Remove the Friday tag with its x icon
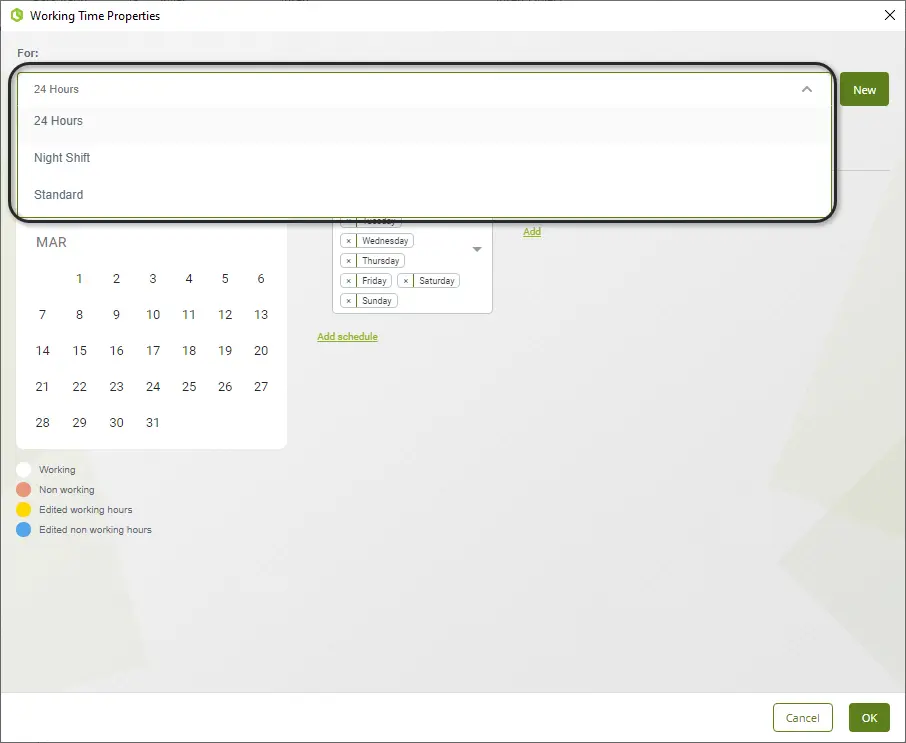Viewport: 906px width, 743px height. (348, 281)
